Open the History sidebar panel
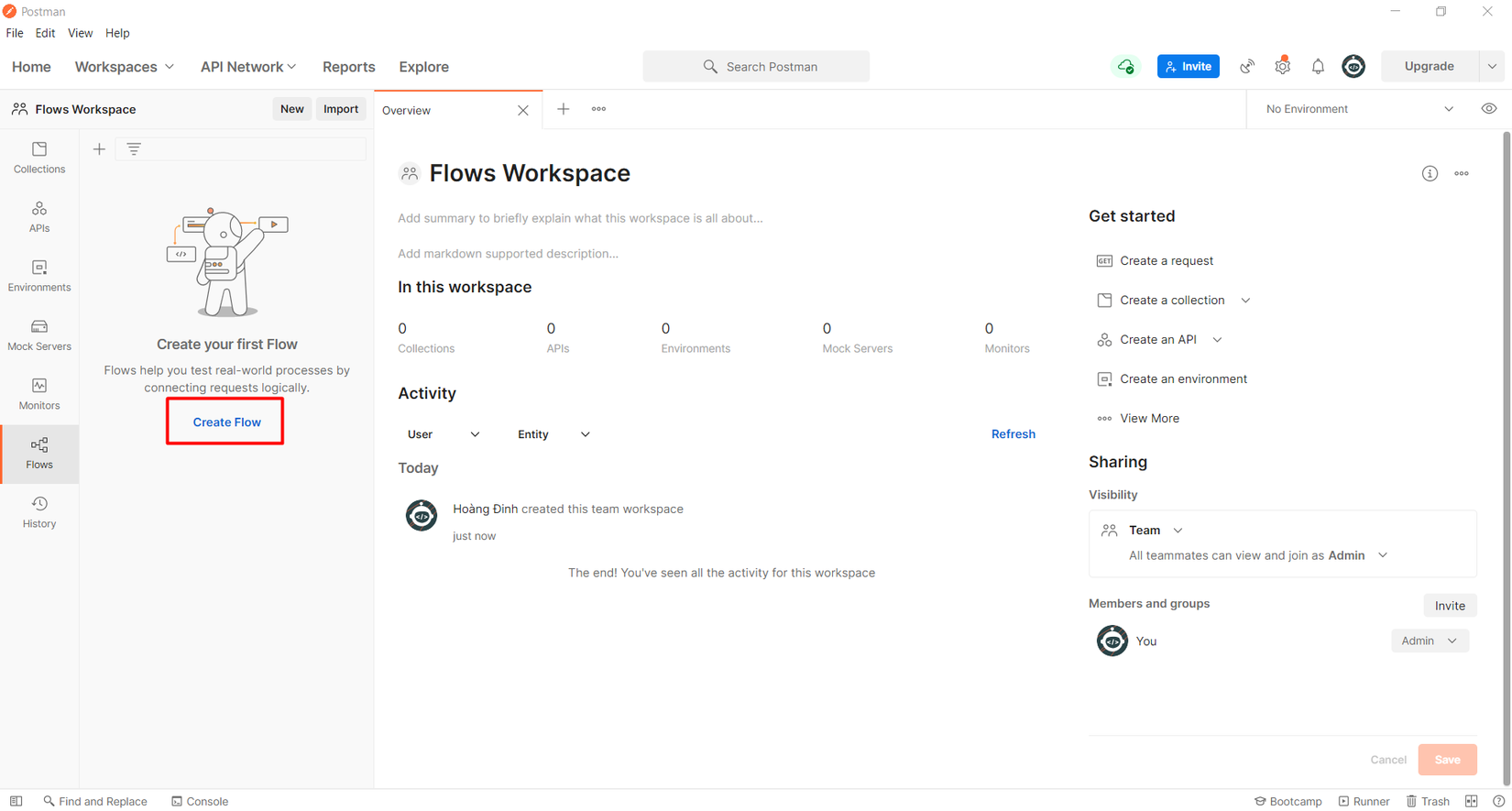This screenshot has width=1512, height=811. [x=39, y=512]
